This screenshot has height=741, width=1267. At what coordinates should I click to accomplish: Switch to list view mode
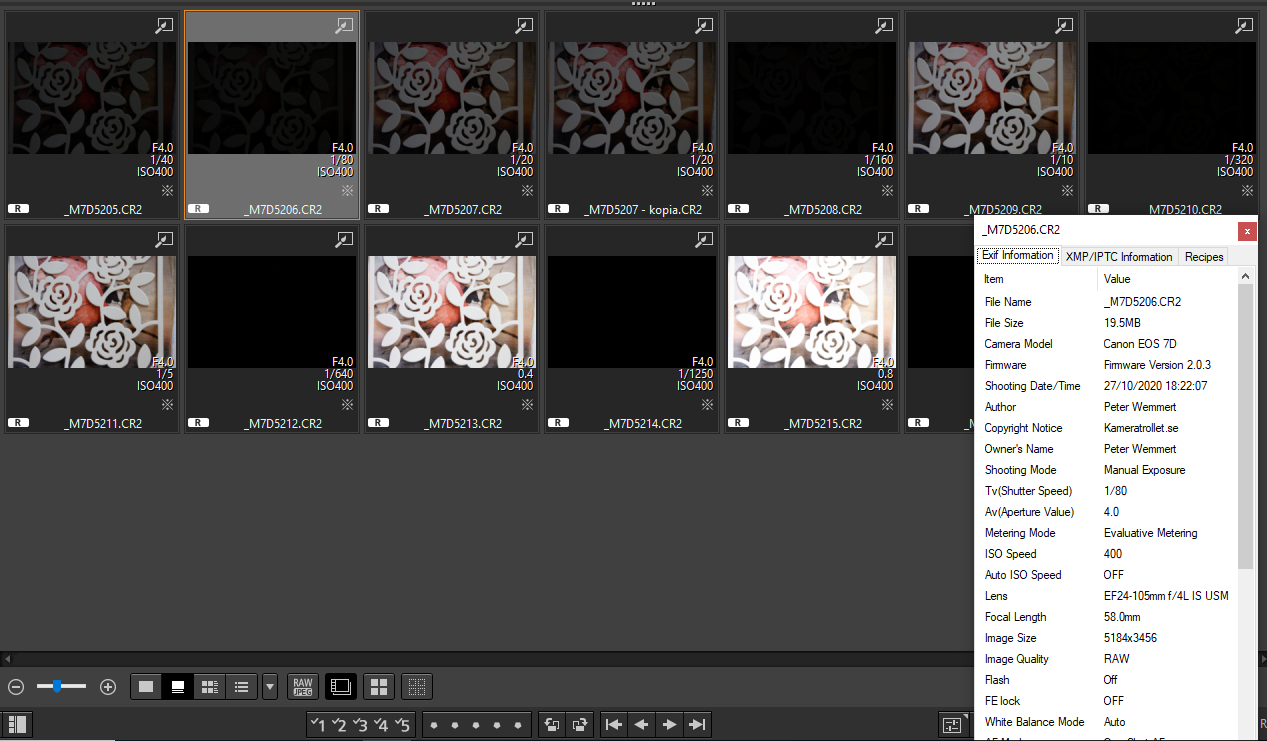(x=241, y=686)
